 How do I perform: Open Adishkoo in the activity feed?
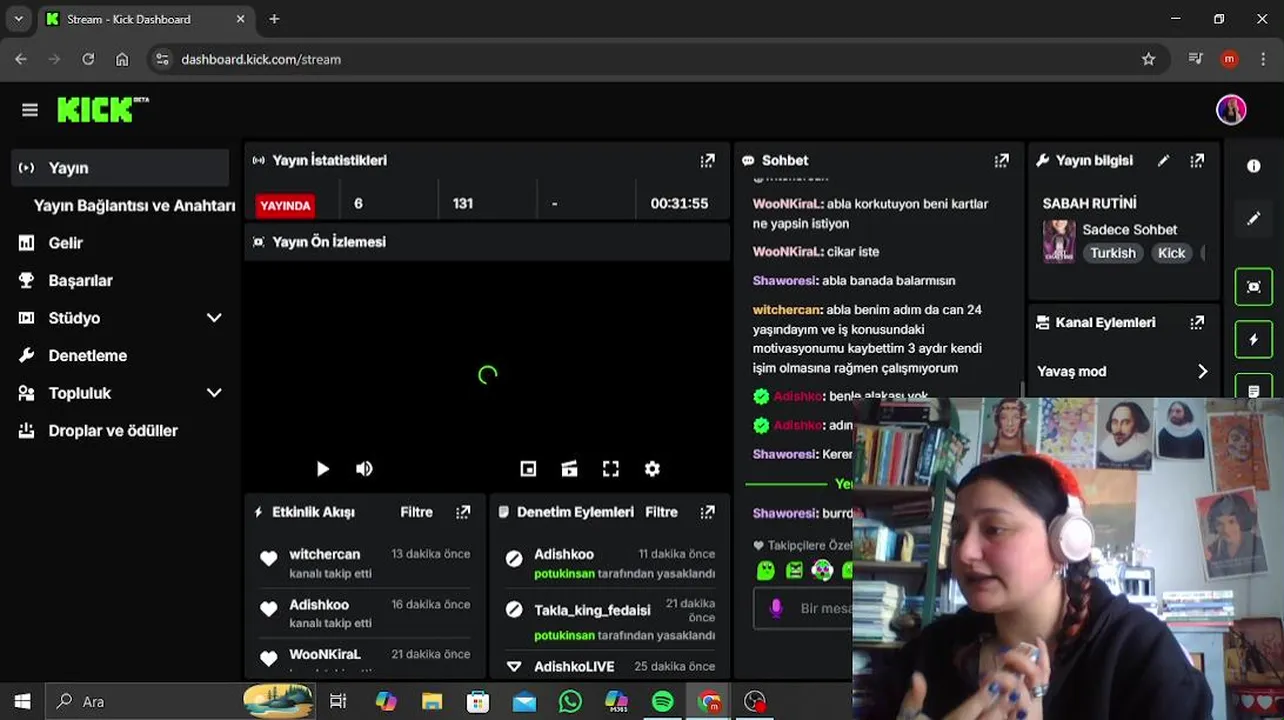click(x=319, y=604)
